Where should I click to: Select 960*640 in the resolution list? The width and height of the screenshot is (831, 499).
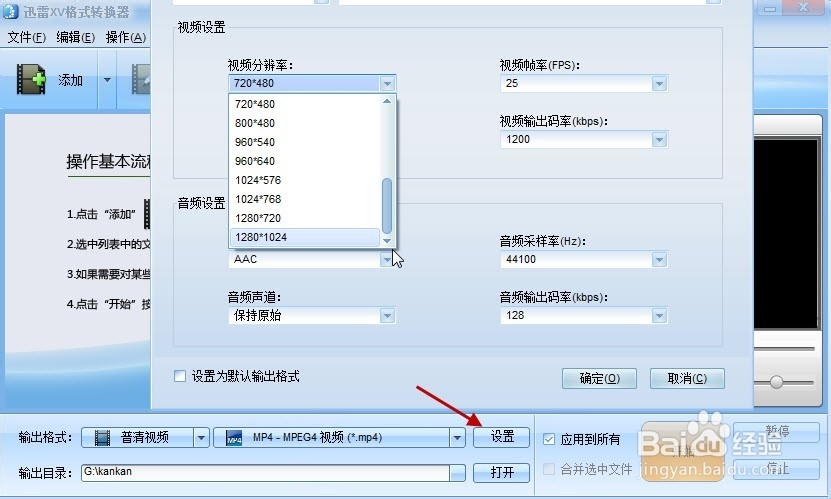[x=305, y=161]
